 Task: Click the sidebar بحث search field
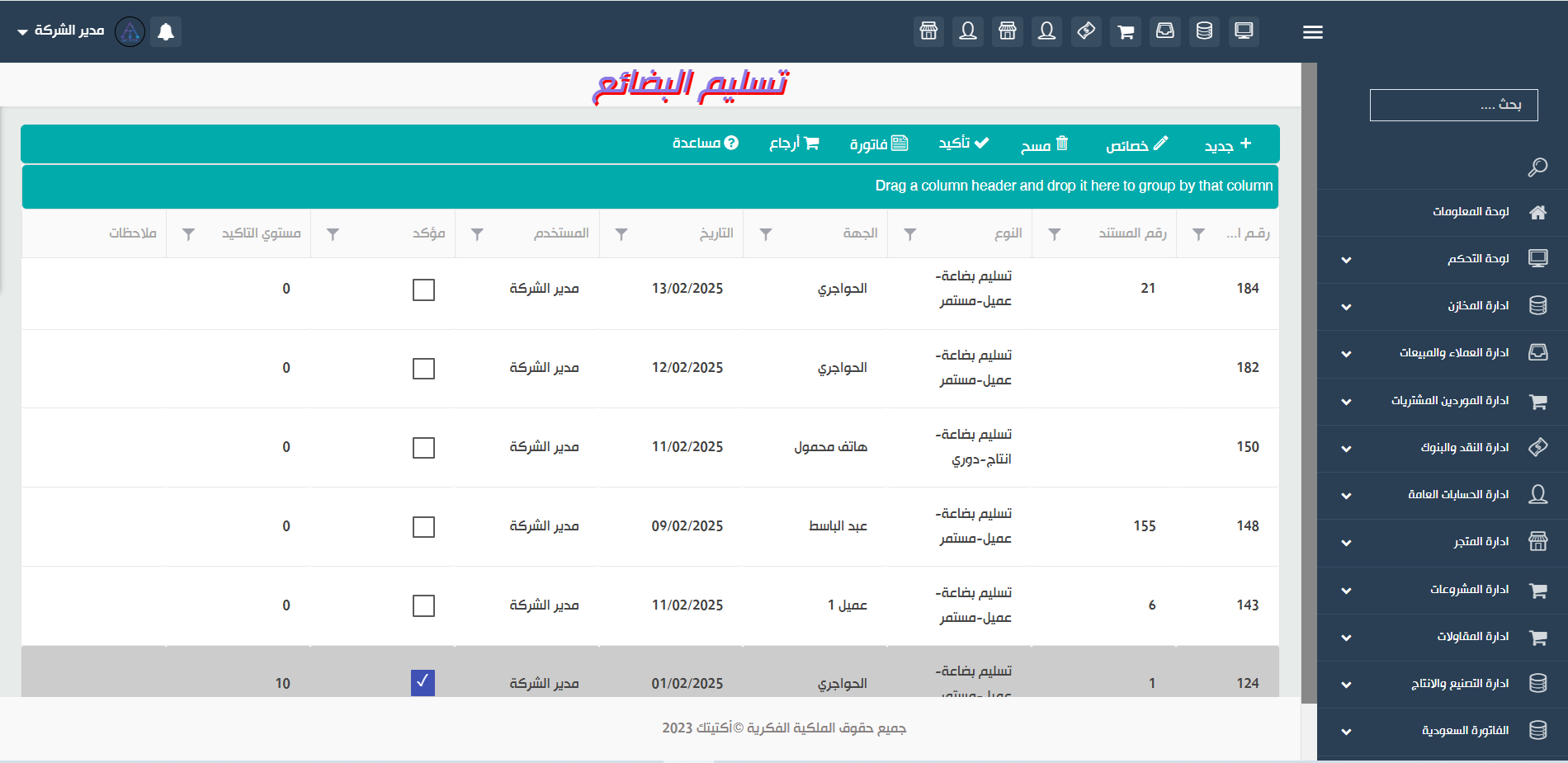click(x=1453, y=105)
